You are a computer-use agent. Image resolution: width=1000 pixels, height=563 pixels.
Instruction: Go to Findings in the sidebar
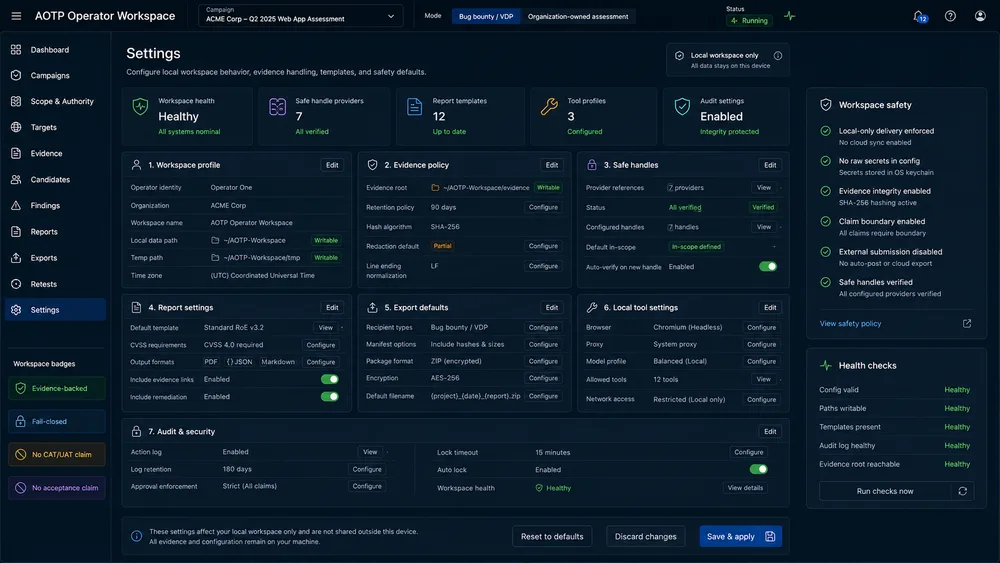pyautogui.click(x=45, y=205)
